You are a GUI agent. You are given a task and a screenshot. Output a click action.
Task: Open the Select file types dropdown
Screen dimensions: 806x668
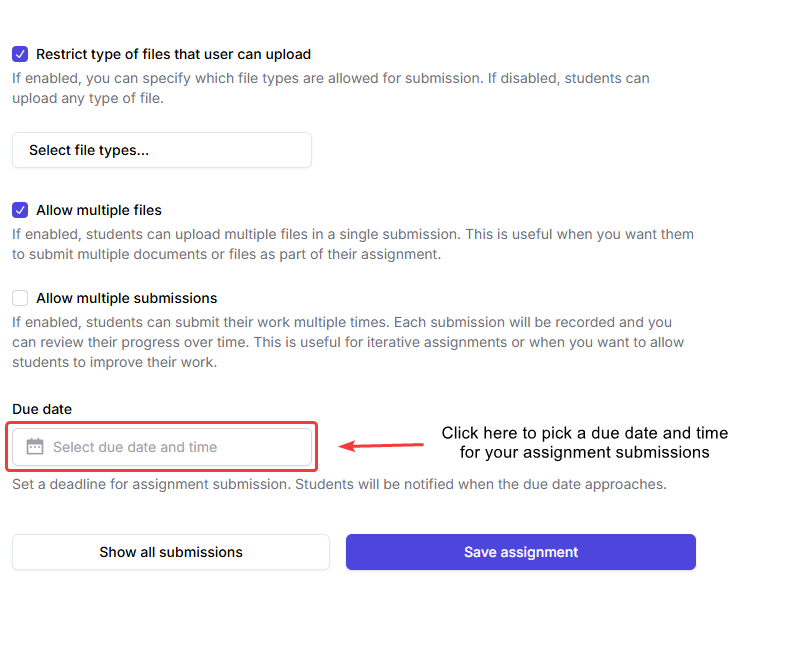pos(162,150)
